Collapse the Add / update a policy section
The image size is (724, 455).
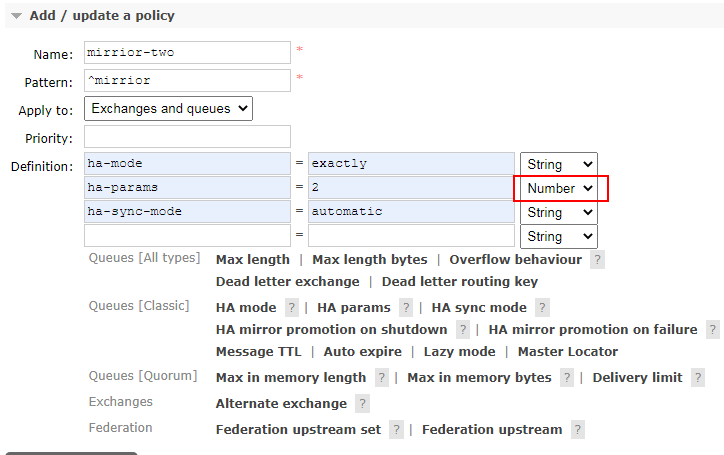click(17, 16)
